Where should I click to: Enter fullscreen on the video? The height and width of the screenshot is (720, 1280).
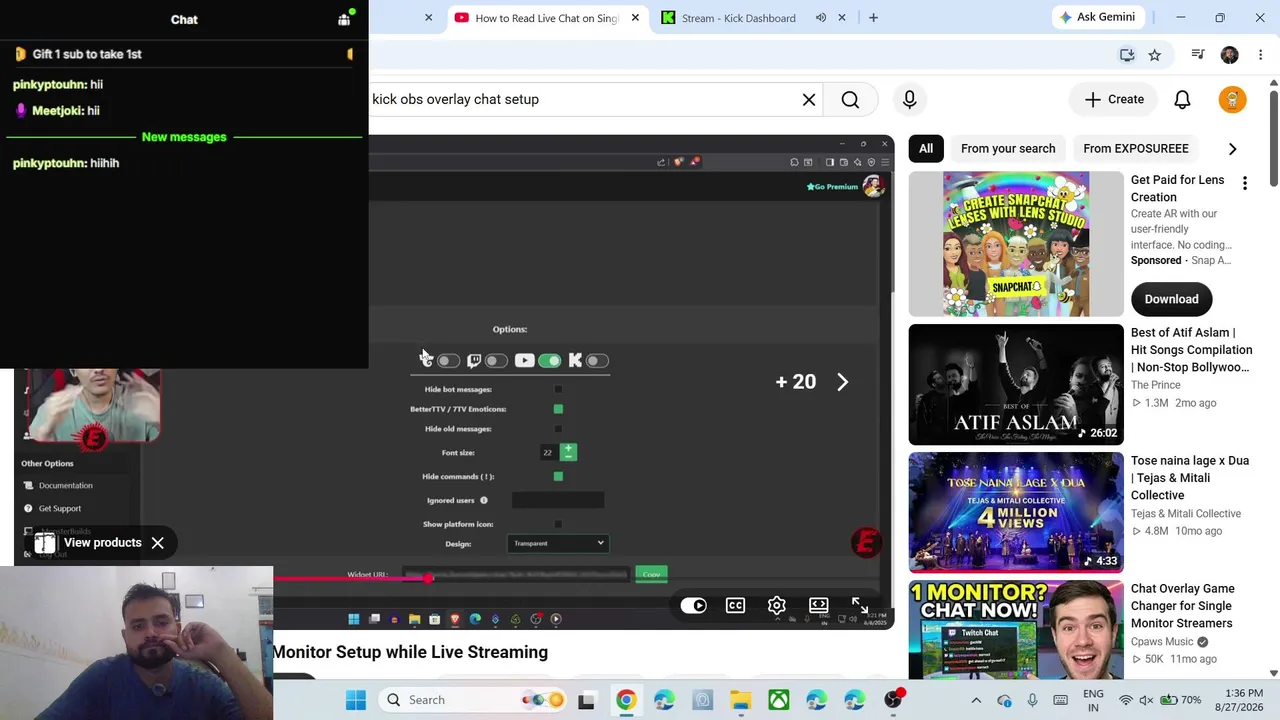[x=860, y=605]
